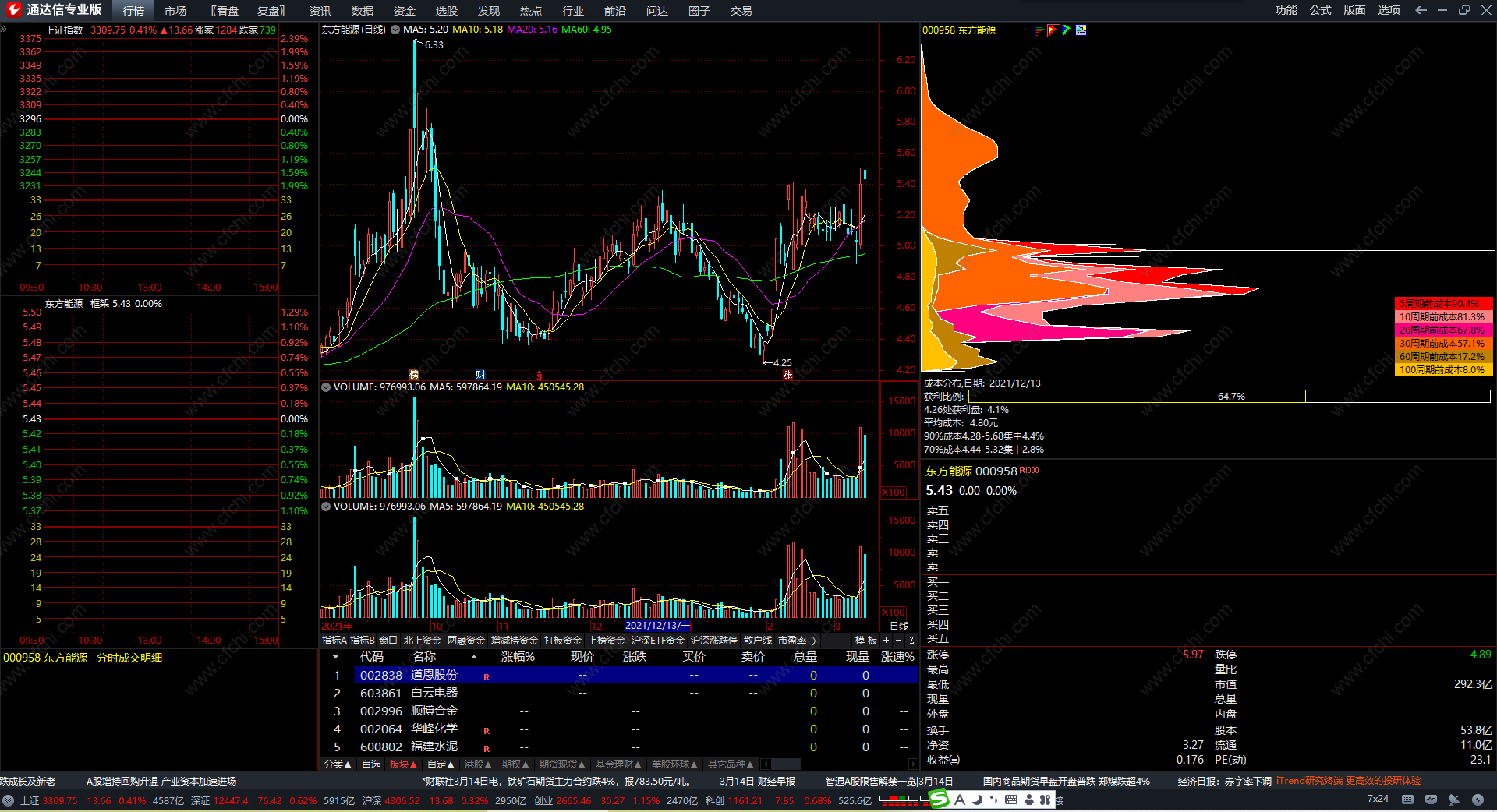Show more indicator tabs with the right chevron

click(x=814, y=641)
